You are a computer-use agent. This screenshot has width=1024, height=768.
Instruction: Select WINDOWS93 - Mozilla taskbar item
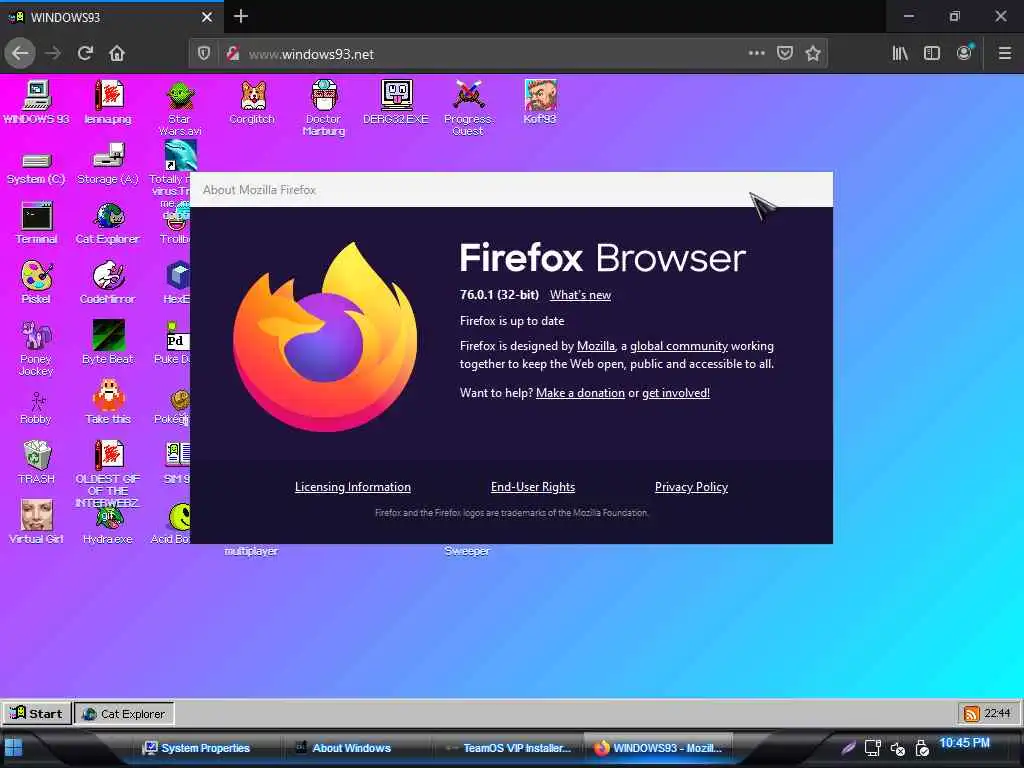coord(658,748)
